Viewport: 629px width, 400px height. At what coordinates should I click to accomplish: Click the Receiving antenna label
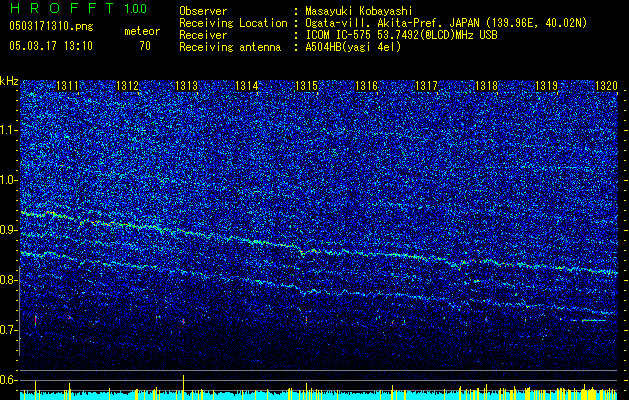point(230,47)
